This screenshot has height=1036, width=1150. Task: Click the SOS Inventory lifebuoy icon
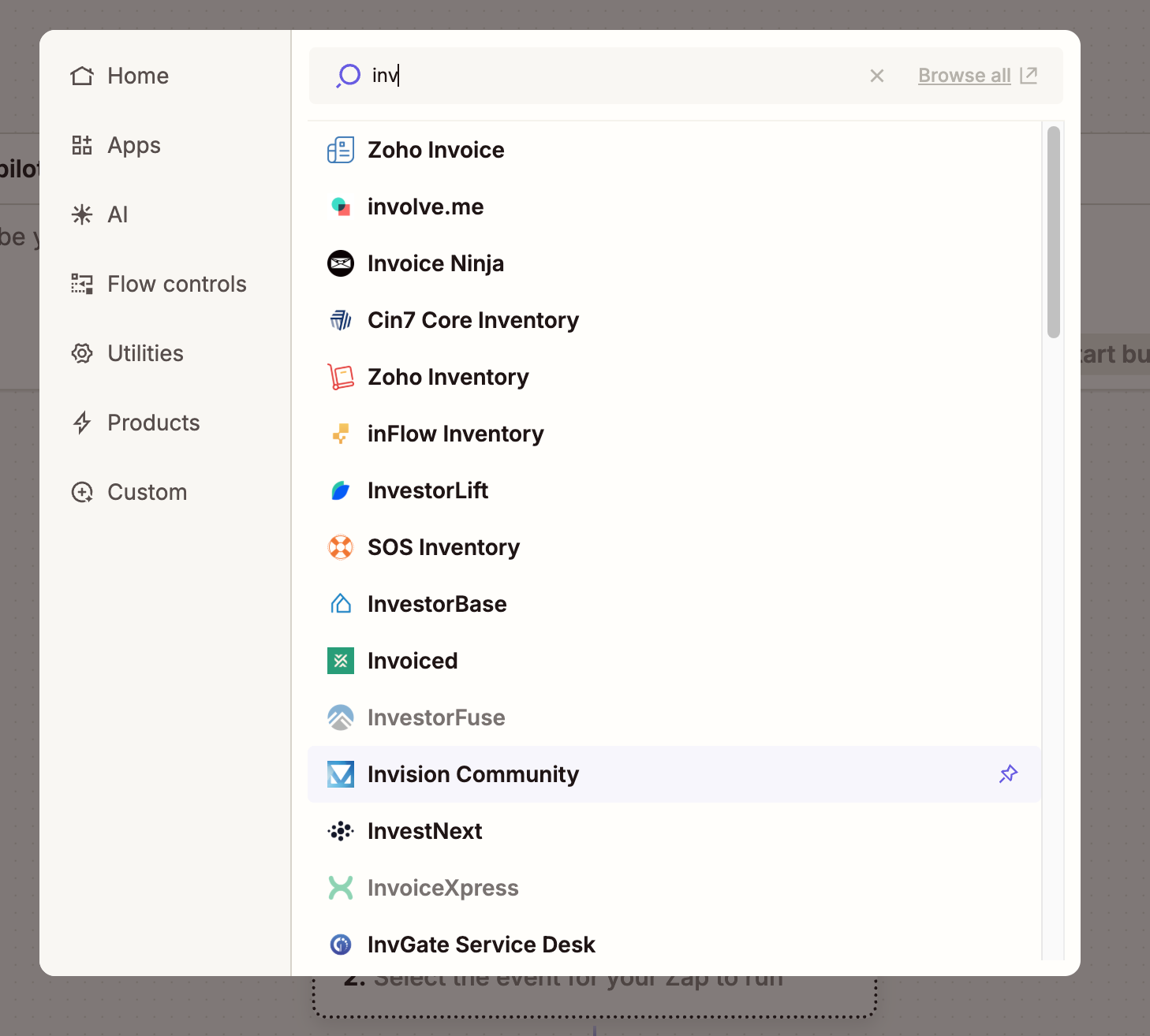coord(341,547)
